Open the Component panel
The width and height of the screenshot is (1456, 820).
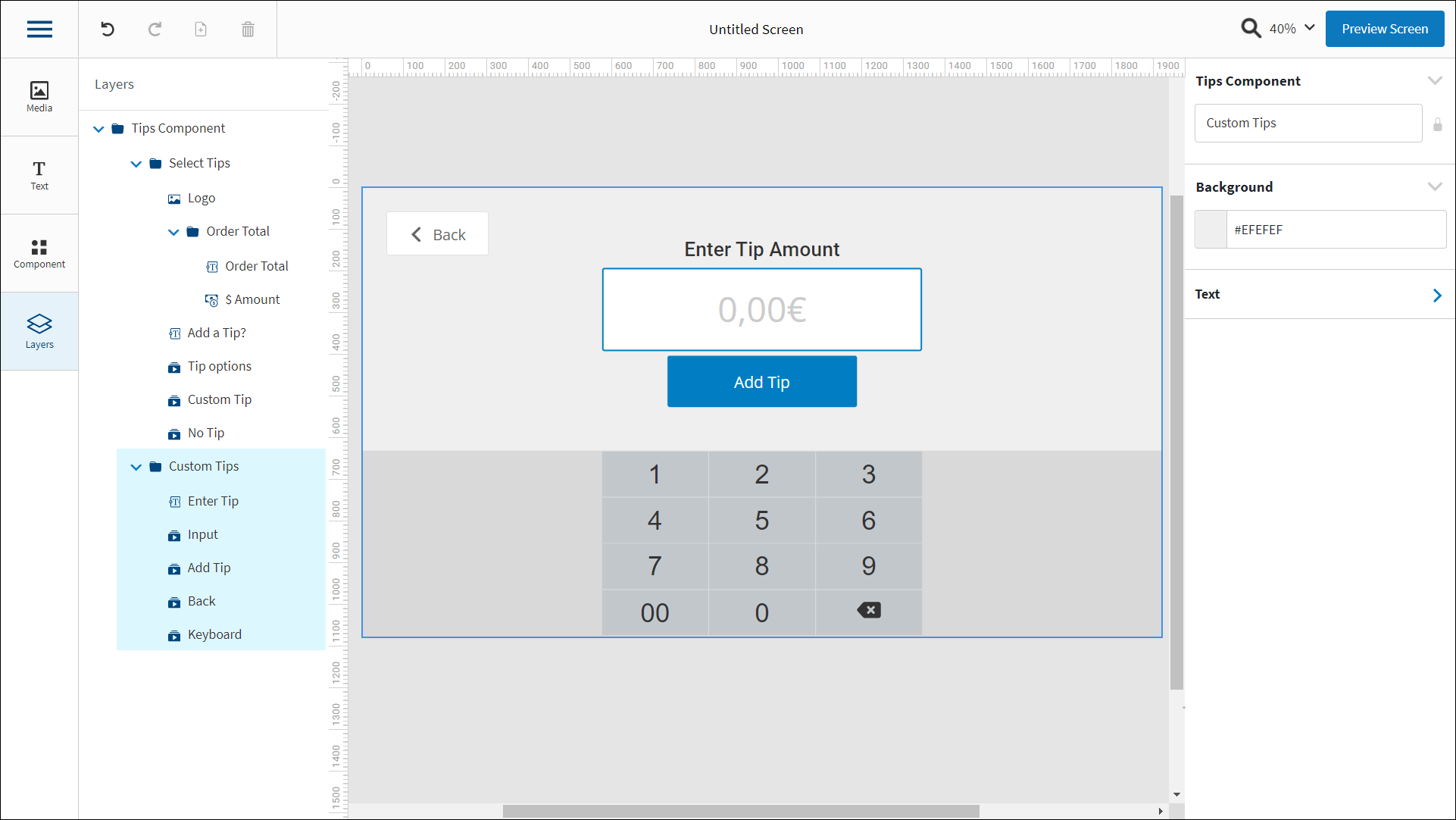[x=39, y=253]
